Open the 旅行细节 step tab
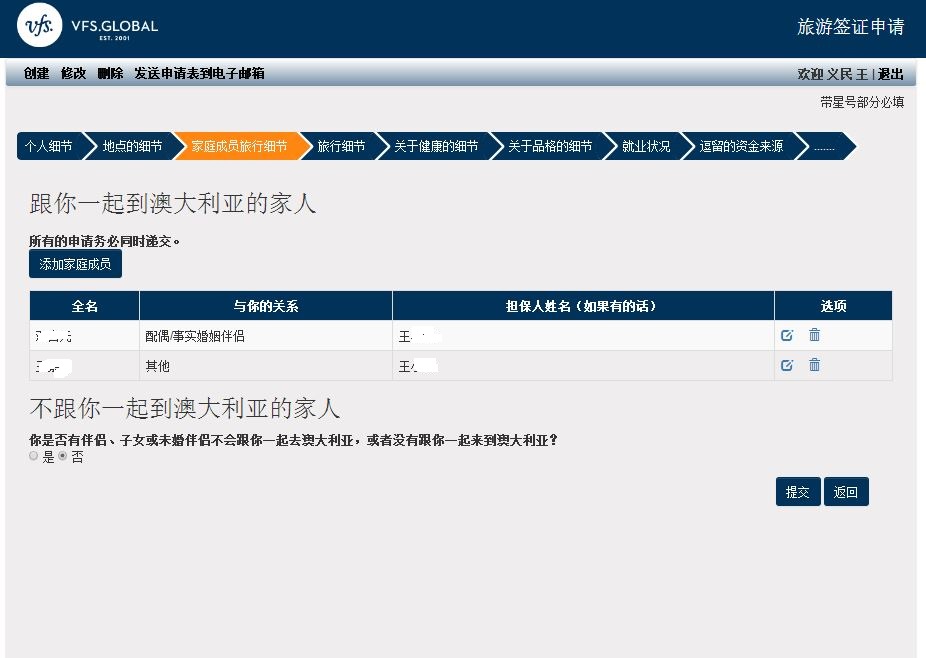Viewport: 926px width, 658px height. [341, 146]
